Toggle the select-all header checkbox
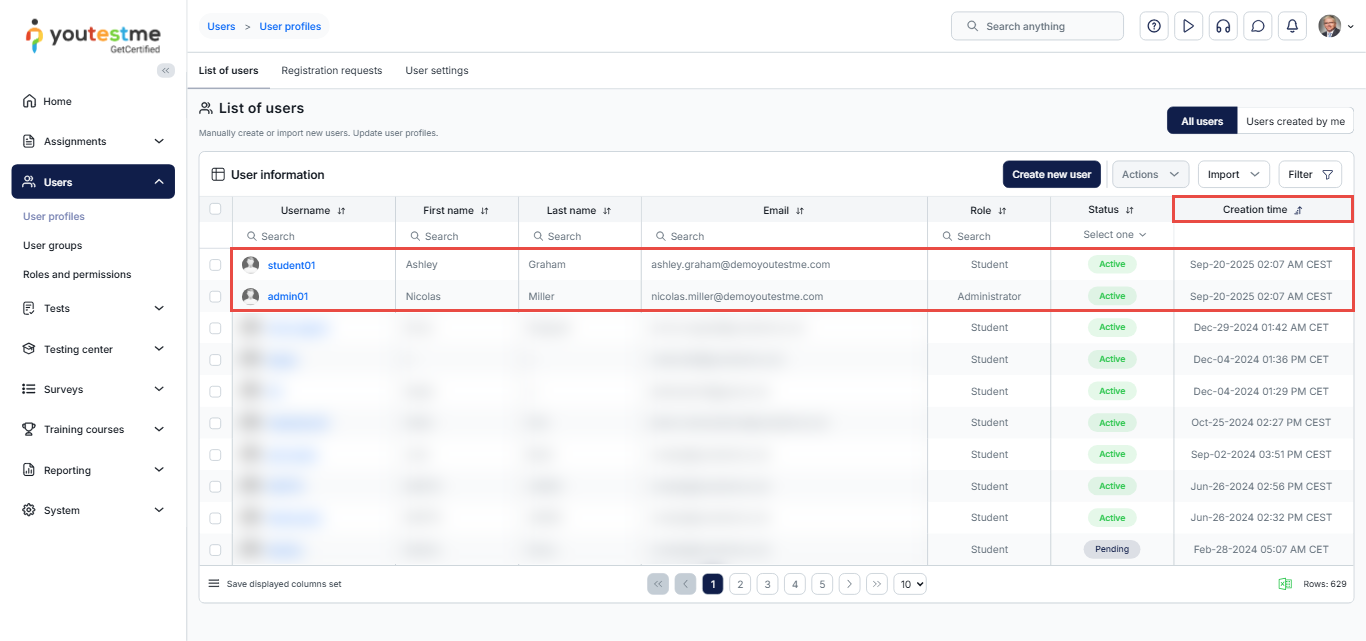The image size is (1366, 641). tap(215, 209)
